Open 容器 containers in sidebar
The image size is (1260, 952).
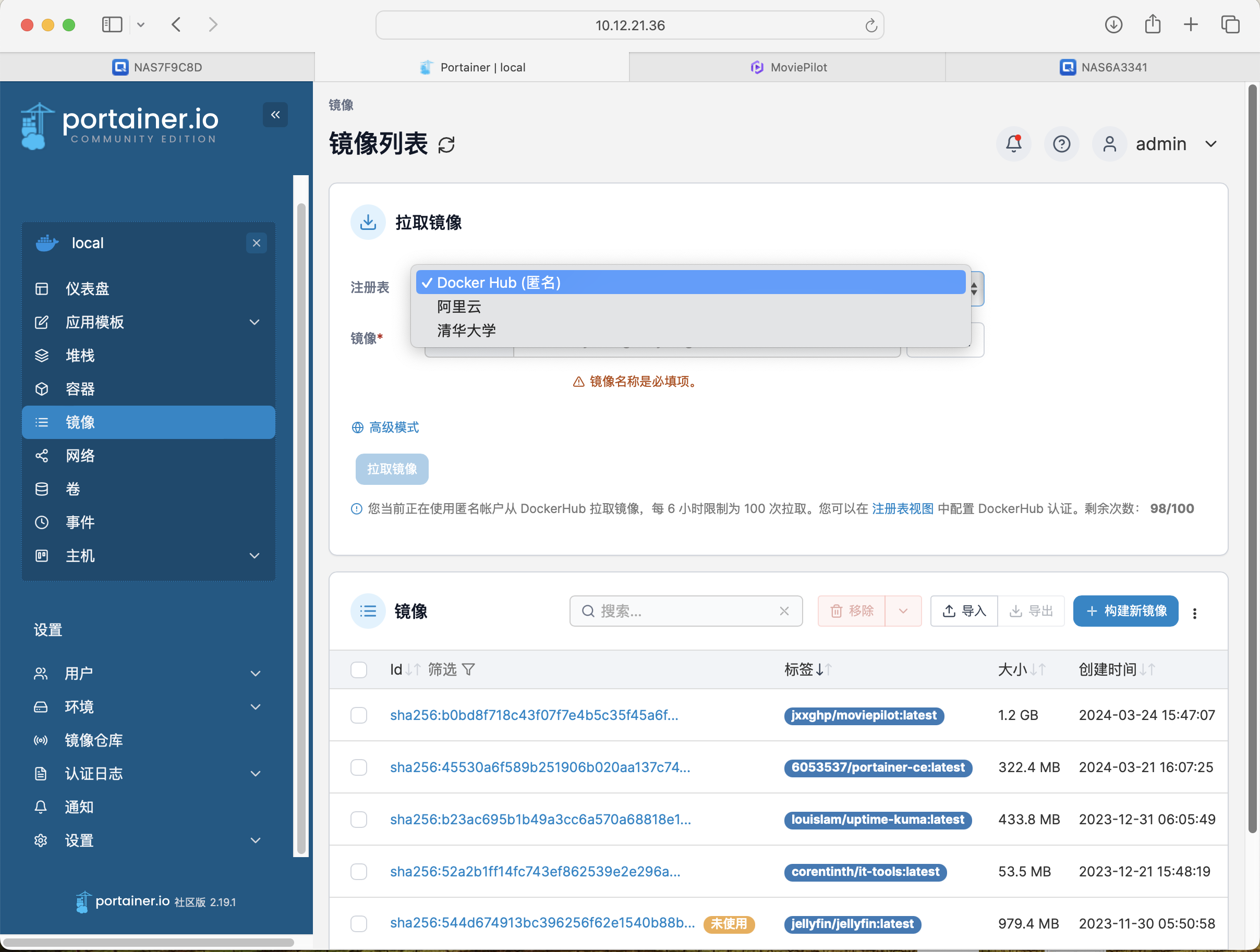[x=148, y=389]
